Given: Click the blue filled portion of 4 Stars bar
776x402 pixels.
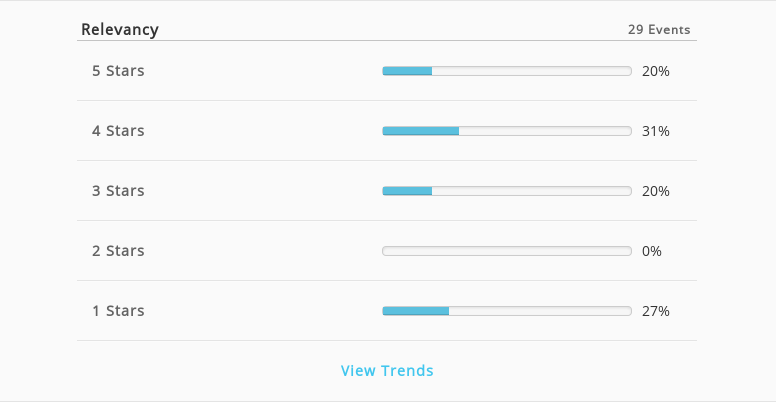Looking at the screenshot, I should click(x=421, y=131).
